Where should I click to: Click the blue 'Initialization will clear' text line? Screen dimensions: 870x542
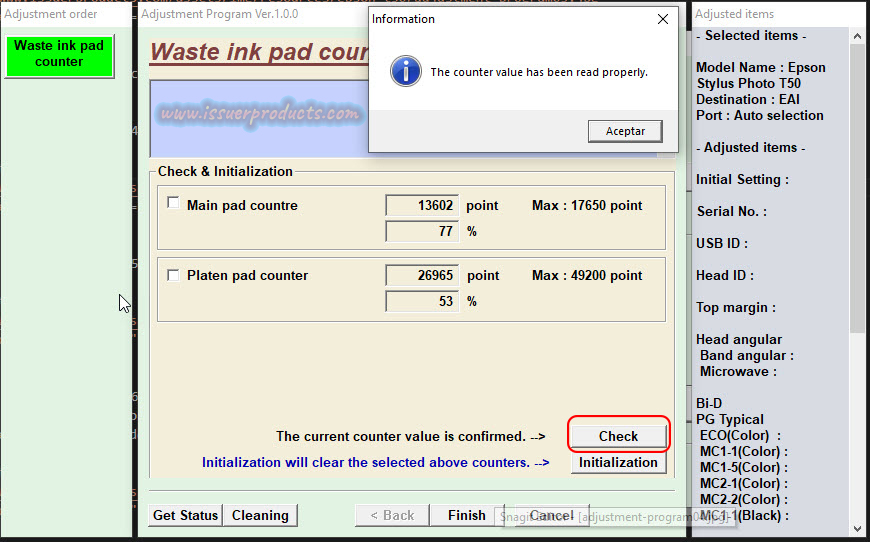coord(375,463)
